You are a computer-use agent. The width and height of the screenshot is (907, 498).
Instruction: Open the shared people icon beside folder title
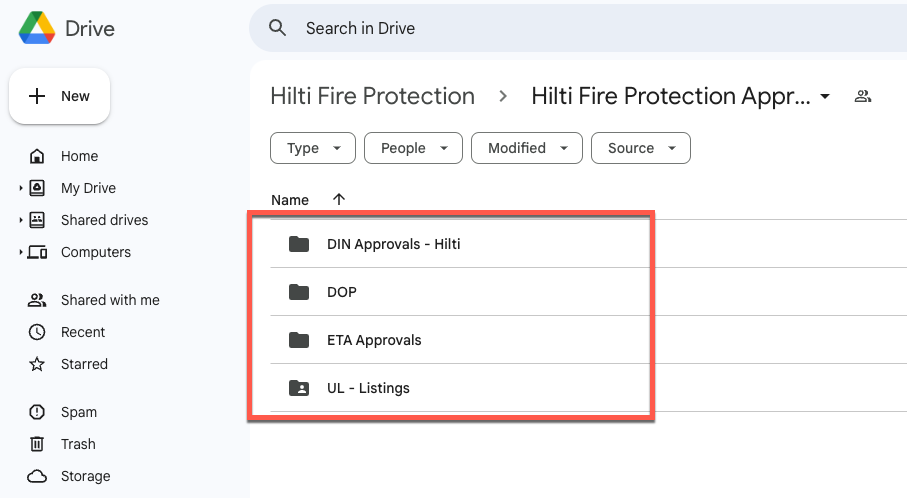pos(862,96)
